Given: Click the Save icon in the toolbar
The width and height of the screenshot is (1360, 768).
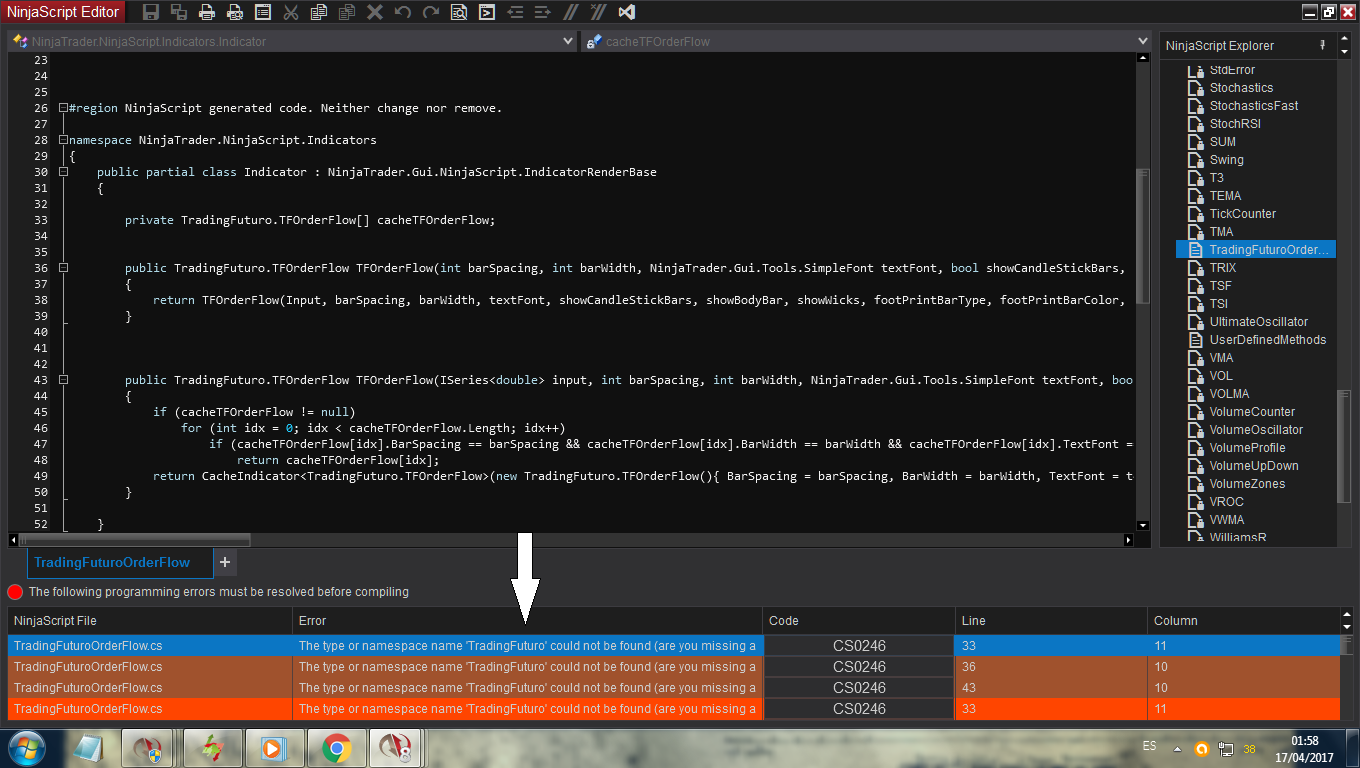Looking at the screenshot, I should 151,12.
